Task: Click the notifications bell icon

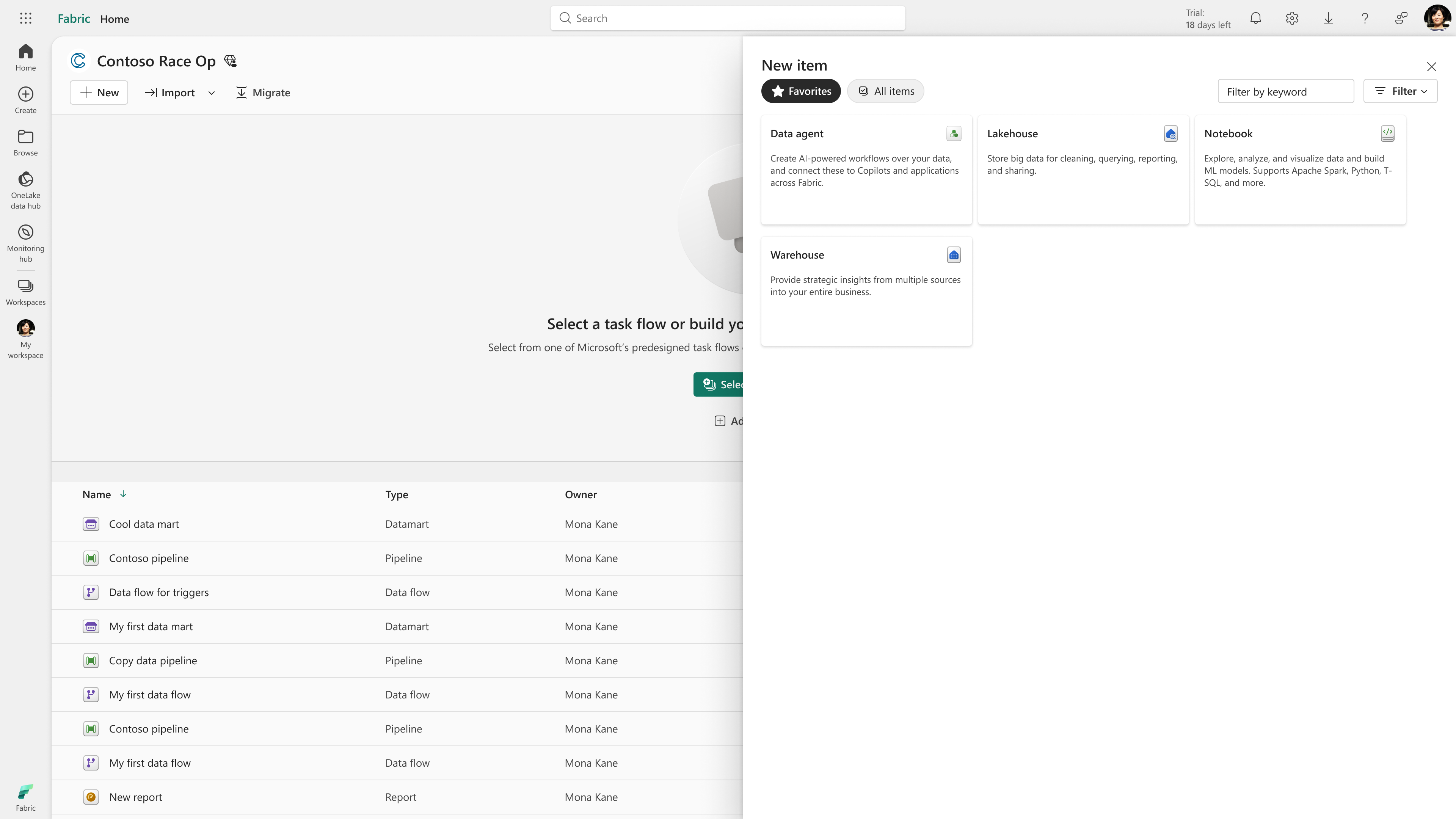Action: [x=1255, y=18]
